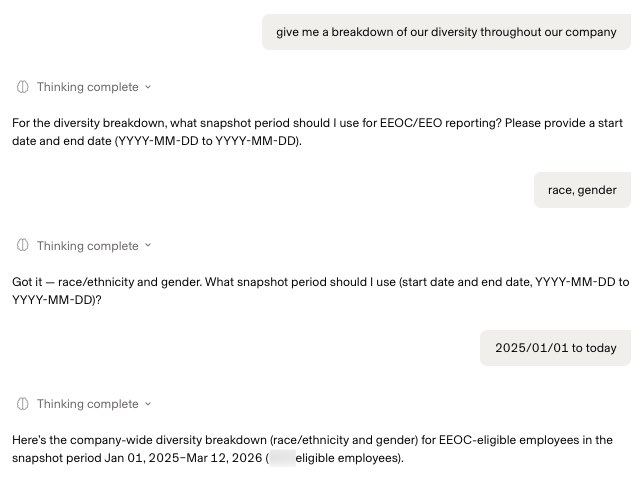Select the '2025/01/01 to today' user message bubble
This screenshot has width=641, height=484.
click(x=555, y=348)
